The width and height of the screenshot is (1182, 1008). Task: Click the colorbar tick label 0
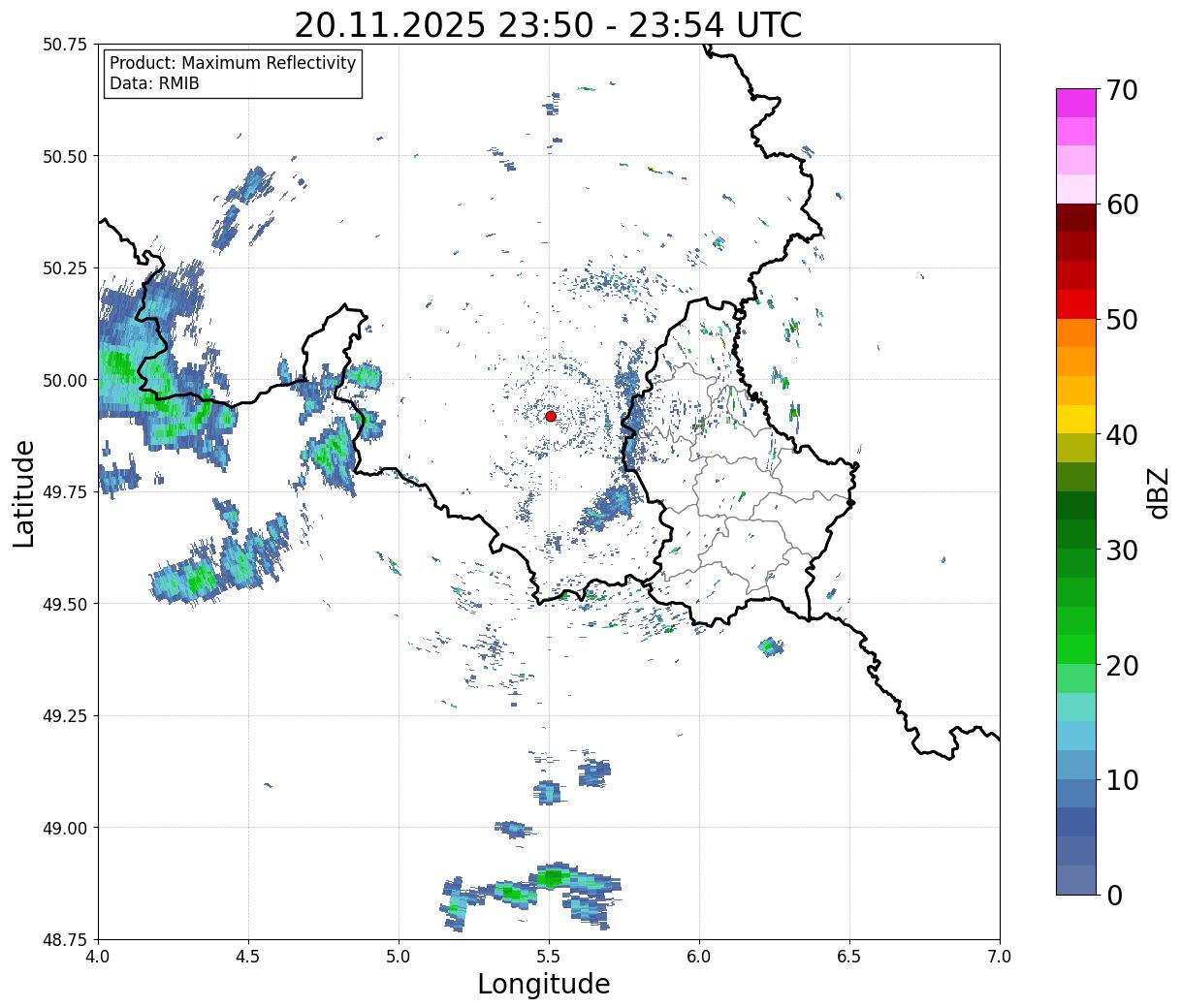point(1114,896)
